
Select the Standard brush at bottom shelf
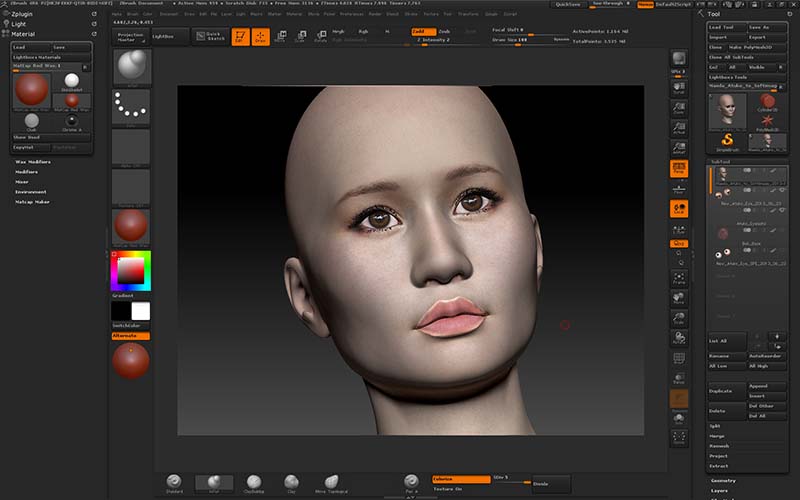pyautogui.click(x=174, y=483)
